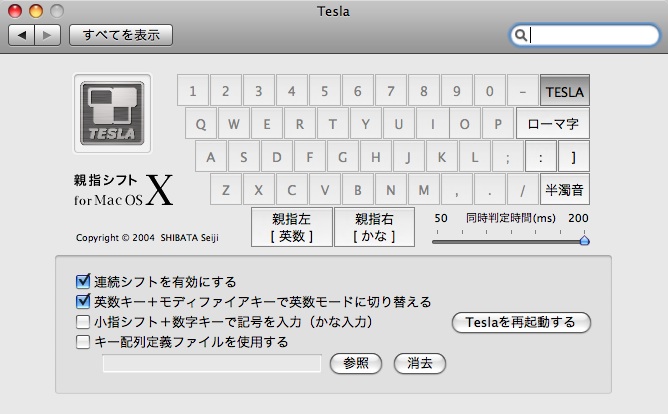Click the 9 key on the keyboard layout
Viewport: 668px width, 414px height.
pyautogui.click(x=457, y=90)
